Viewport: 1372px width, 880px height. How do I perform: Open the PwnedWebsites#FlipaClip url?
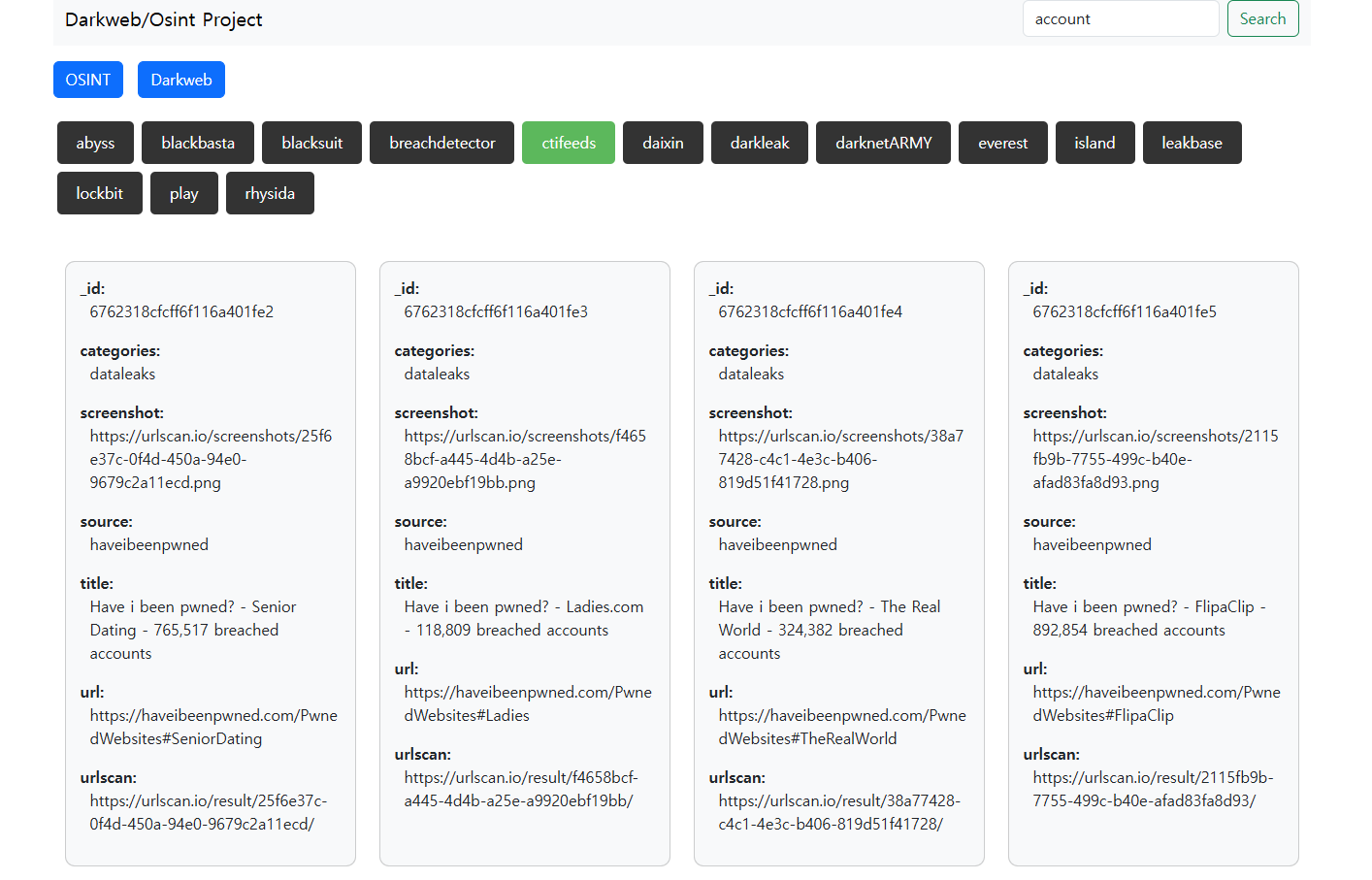[x=1157, y=703]
